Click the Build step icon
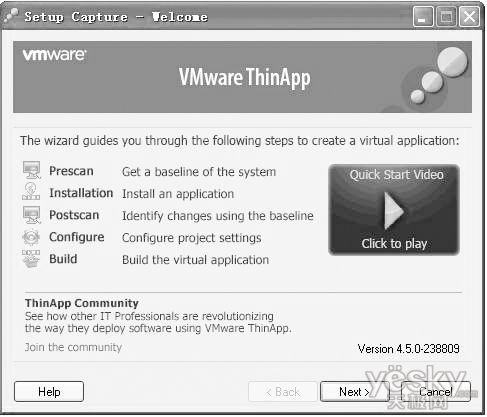This screenshot has width=487, height=417. pyautogui.click(x=31, y=258)
